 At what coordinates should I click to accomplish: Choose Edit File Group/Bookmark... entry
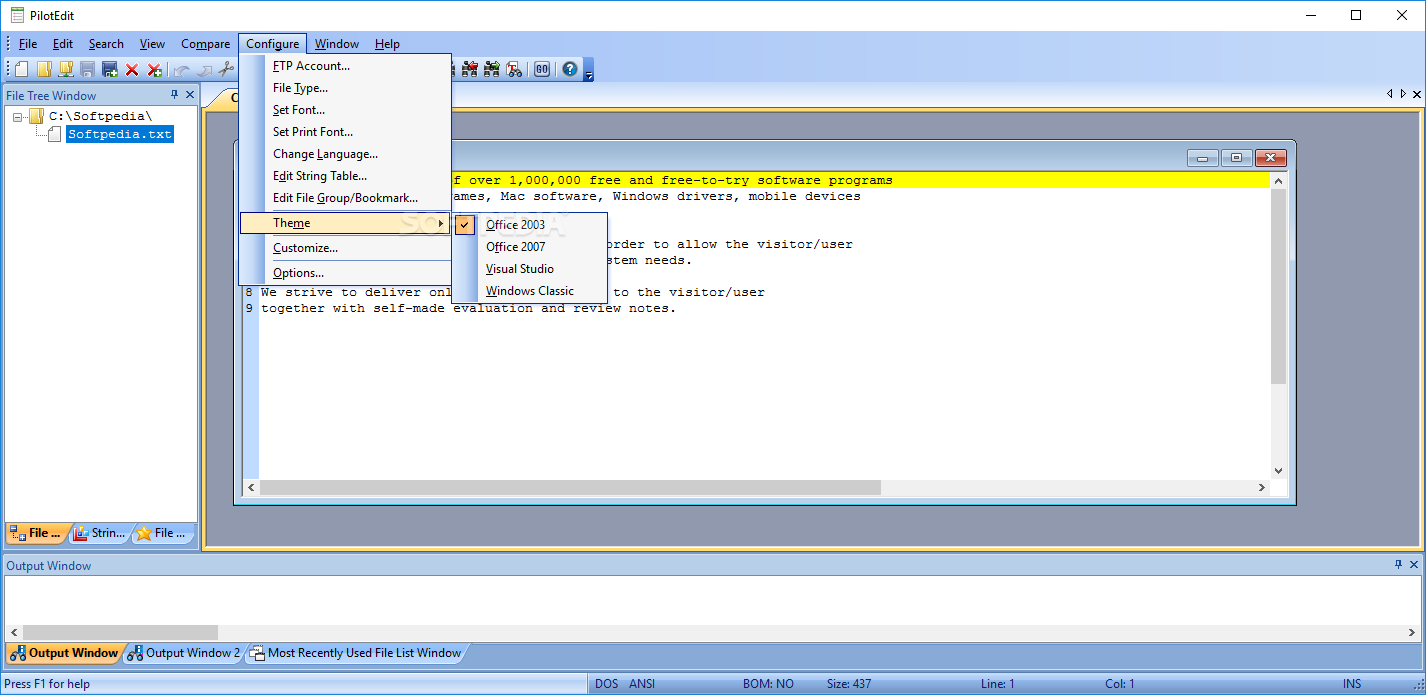pos(345,198)
